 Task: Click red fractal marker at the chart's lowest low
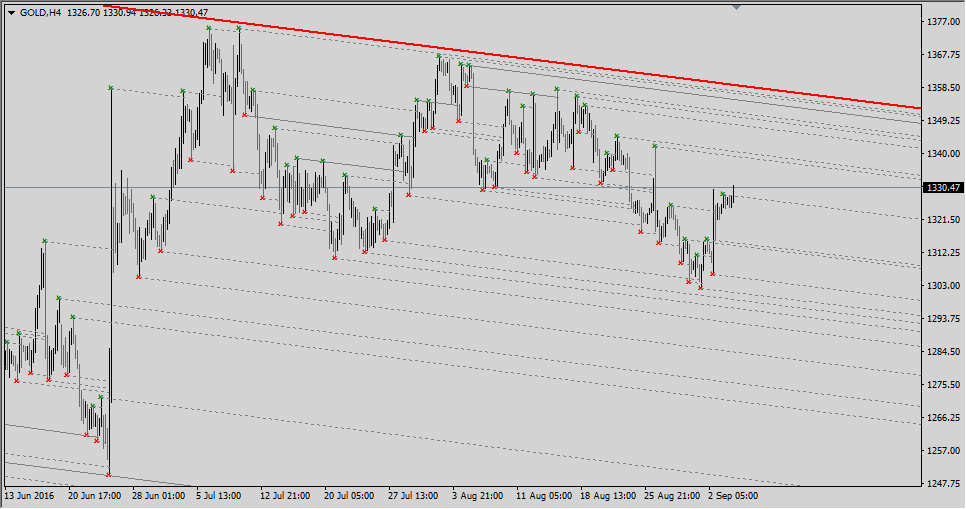pyautogui.click(x=108, y=474)
